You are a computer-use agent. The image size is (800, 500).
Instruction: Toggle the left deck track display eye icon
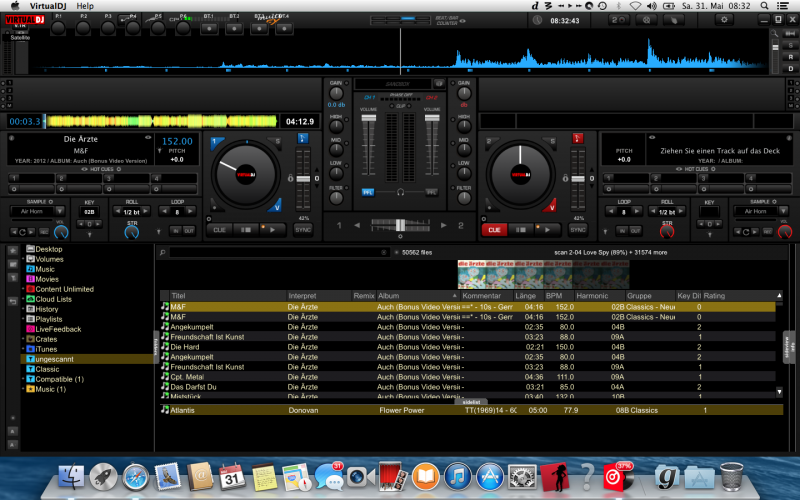(148, 138)
